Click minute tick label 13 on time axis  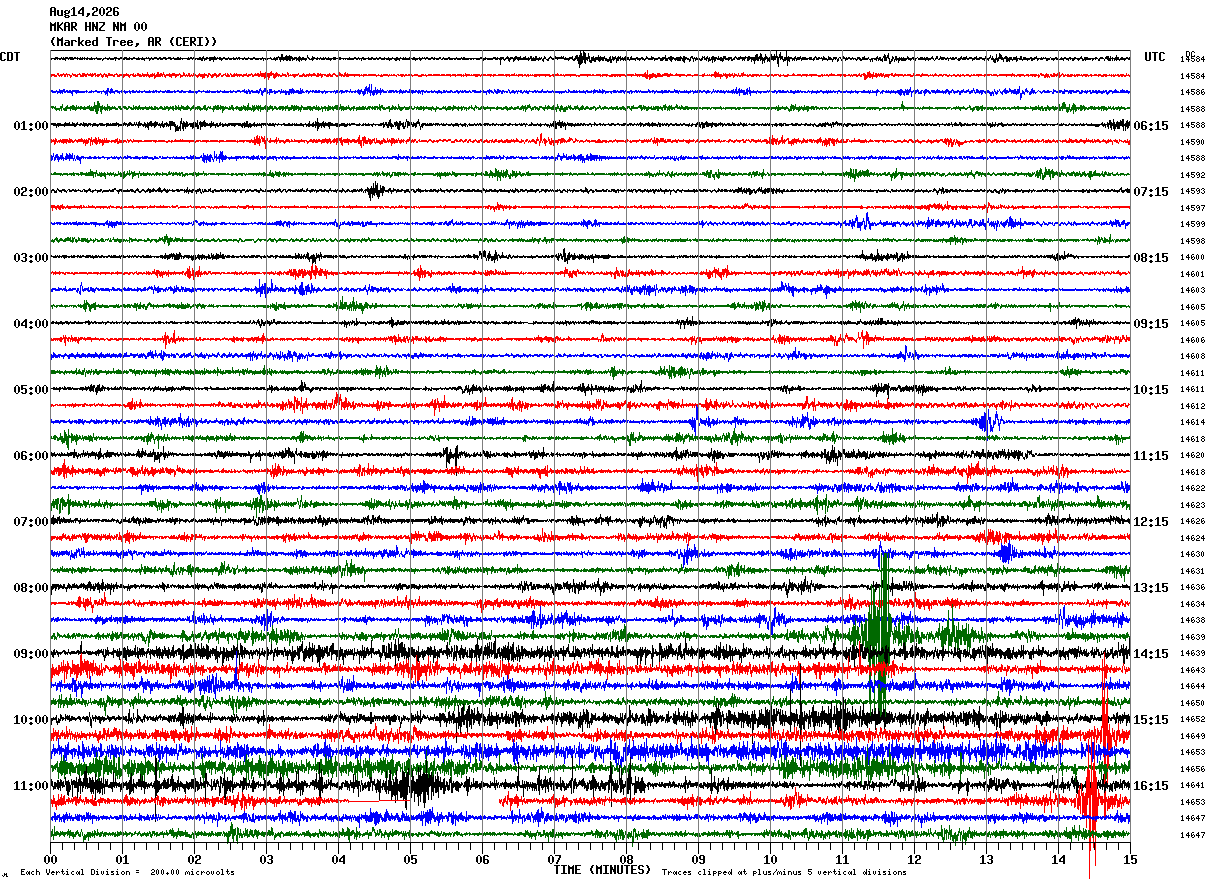[x=986, y=860]
